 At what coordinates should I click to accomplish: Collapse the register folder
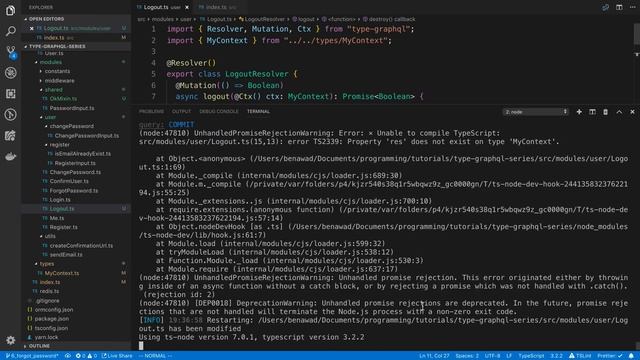pos(60,144)
